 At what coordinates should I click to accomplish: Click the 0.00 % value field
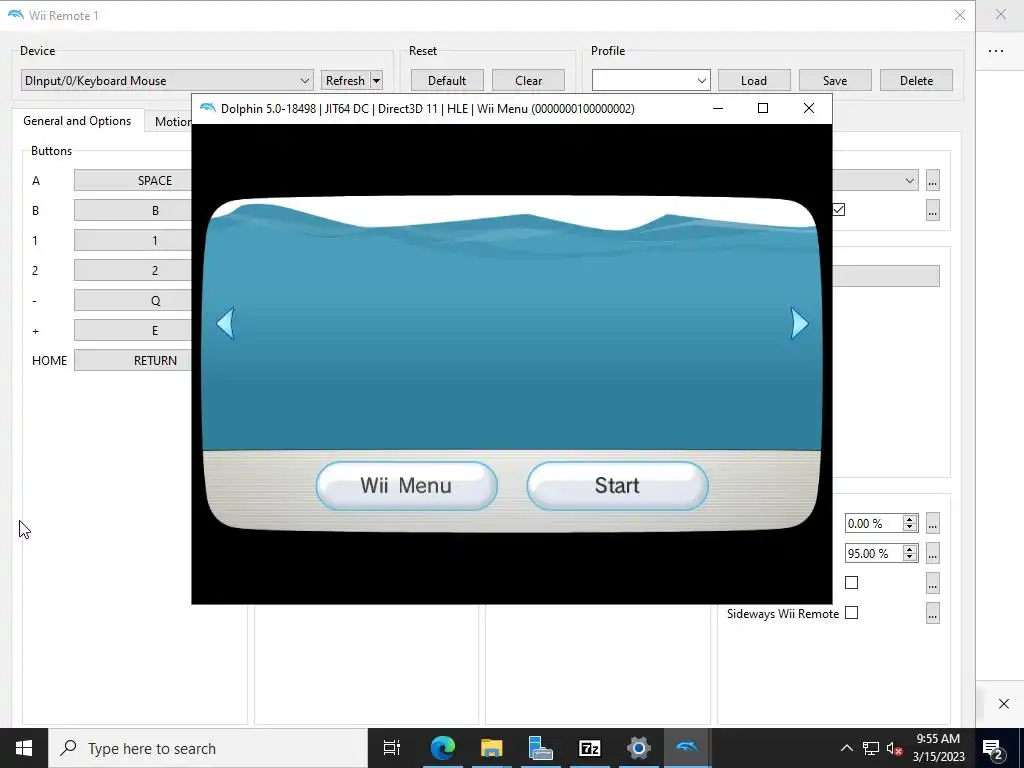(x=874, y=523)
